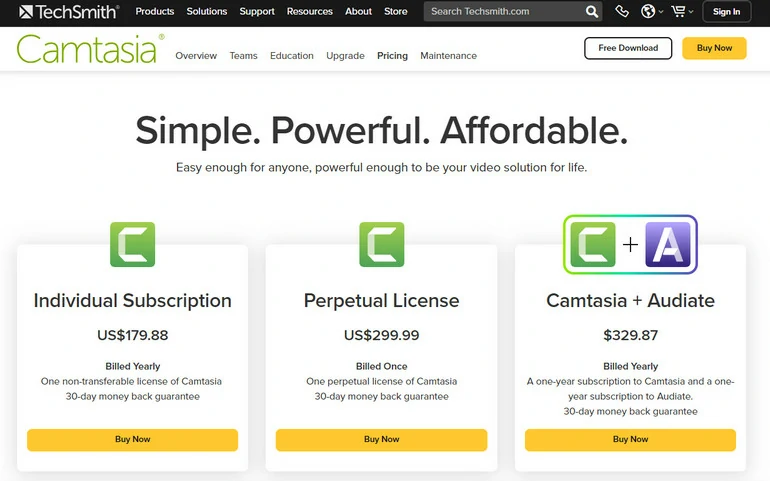This screenshot has width=770, height=481.
Task: Switch to the Education tab
Action: pyautogui.click(x=292, y=56)
